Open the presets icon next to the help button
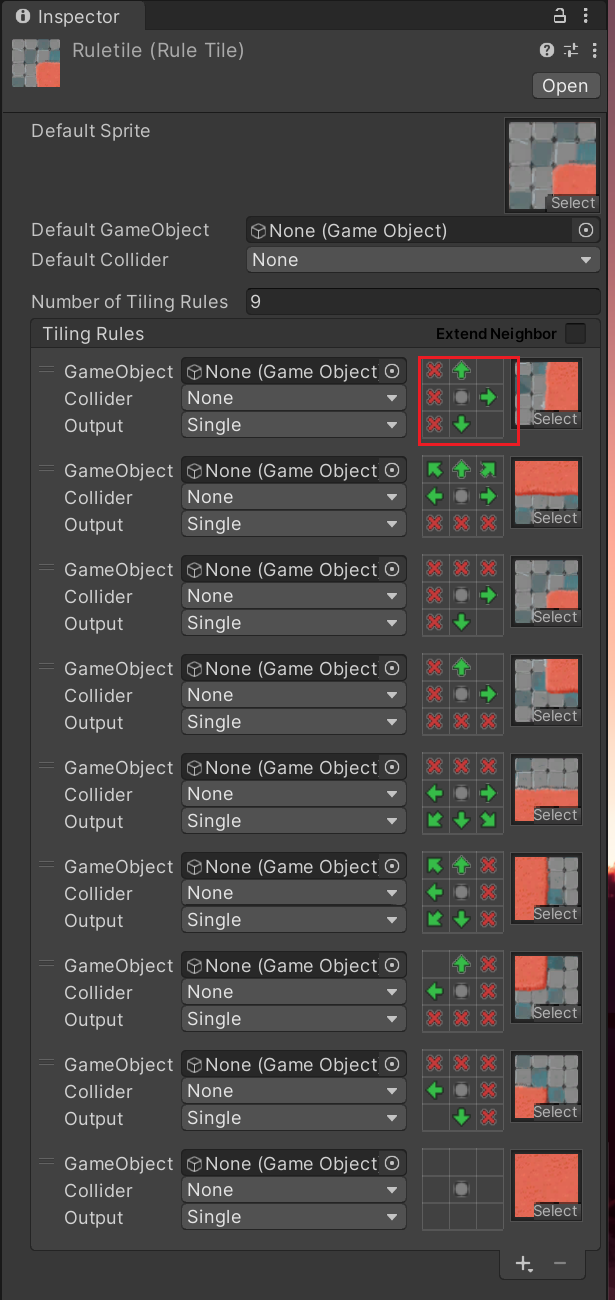This screenshot has width=615, height=1300. (x=570, y=51)
